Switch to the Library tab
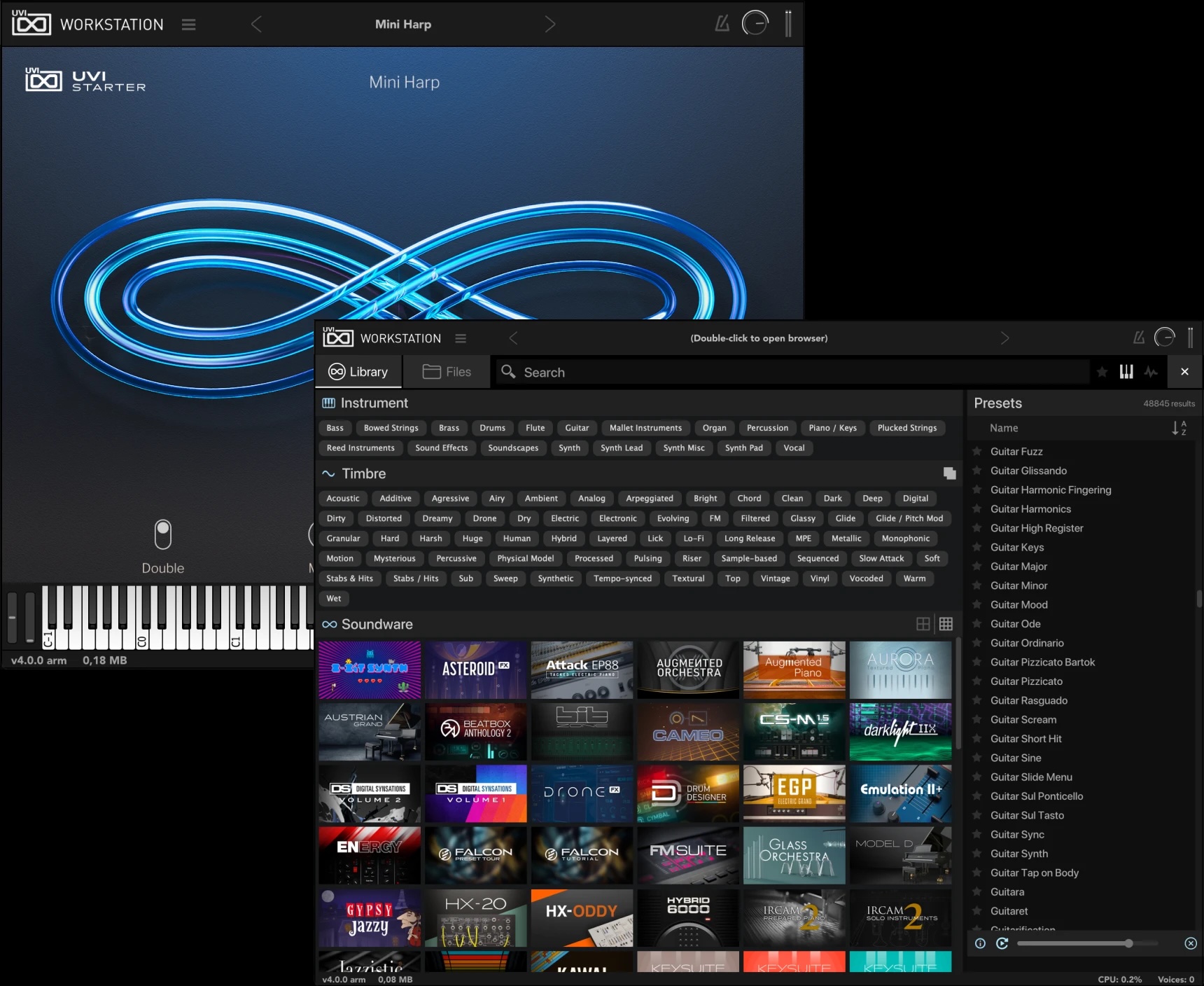Screen dimensions: 1204x986 358,372
